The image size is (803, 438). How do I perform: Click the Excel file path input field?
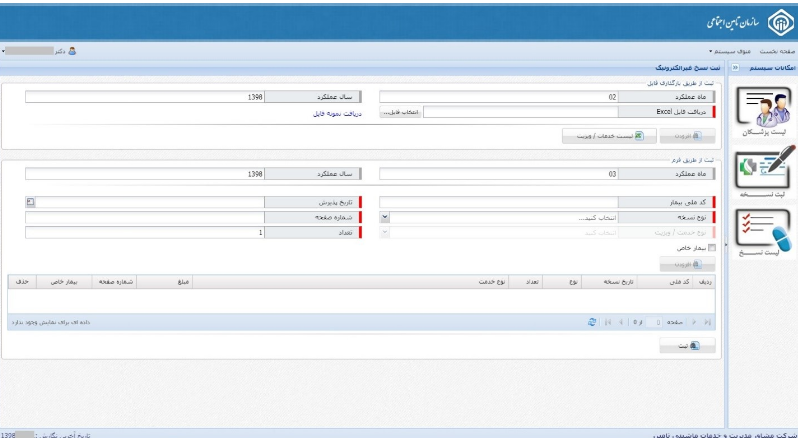tap(520, 112)
